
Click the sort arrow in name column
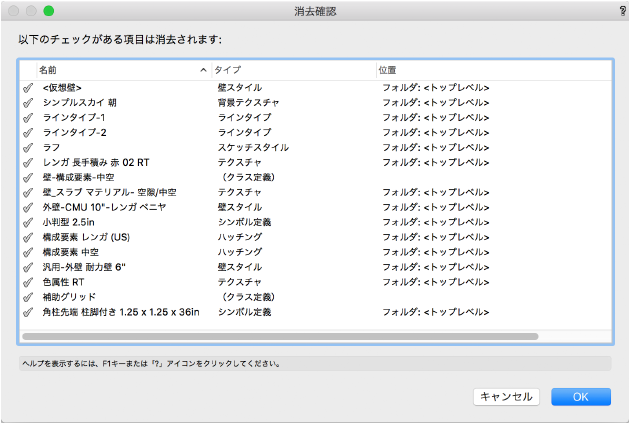click(x=204, y=70)
